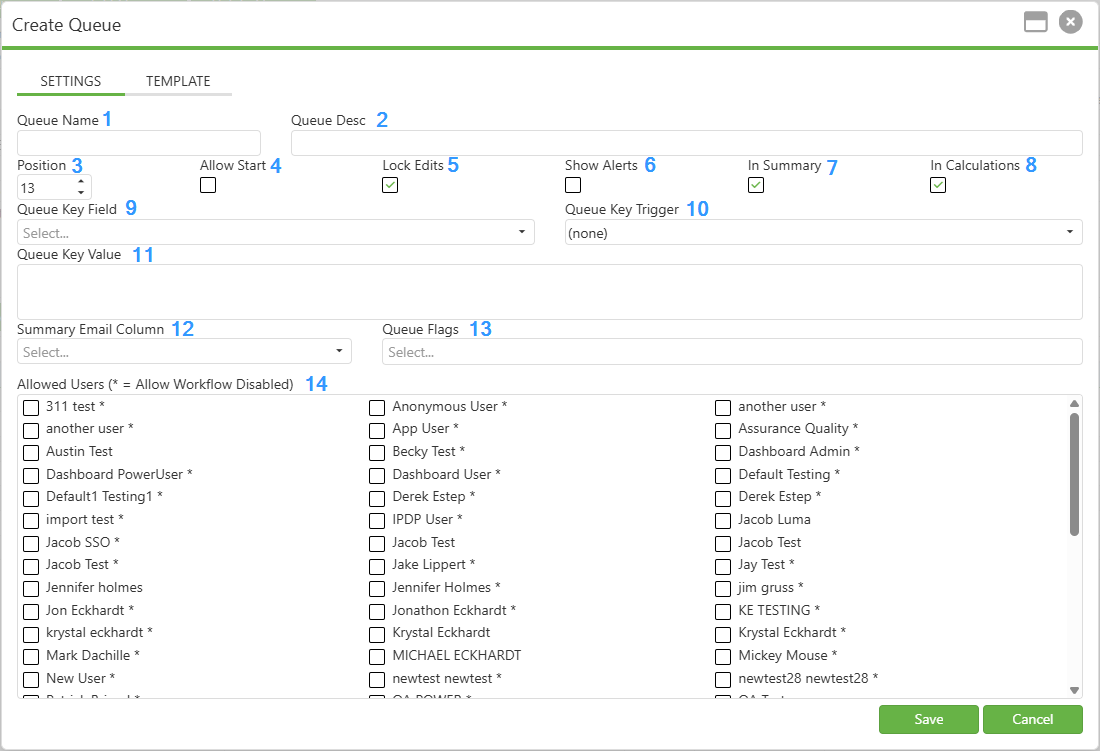Check the jim gruss user
This screenshot has height=751, width=1100.
[x=723, y=588]
